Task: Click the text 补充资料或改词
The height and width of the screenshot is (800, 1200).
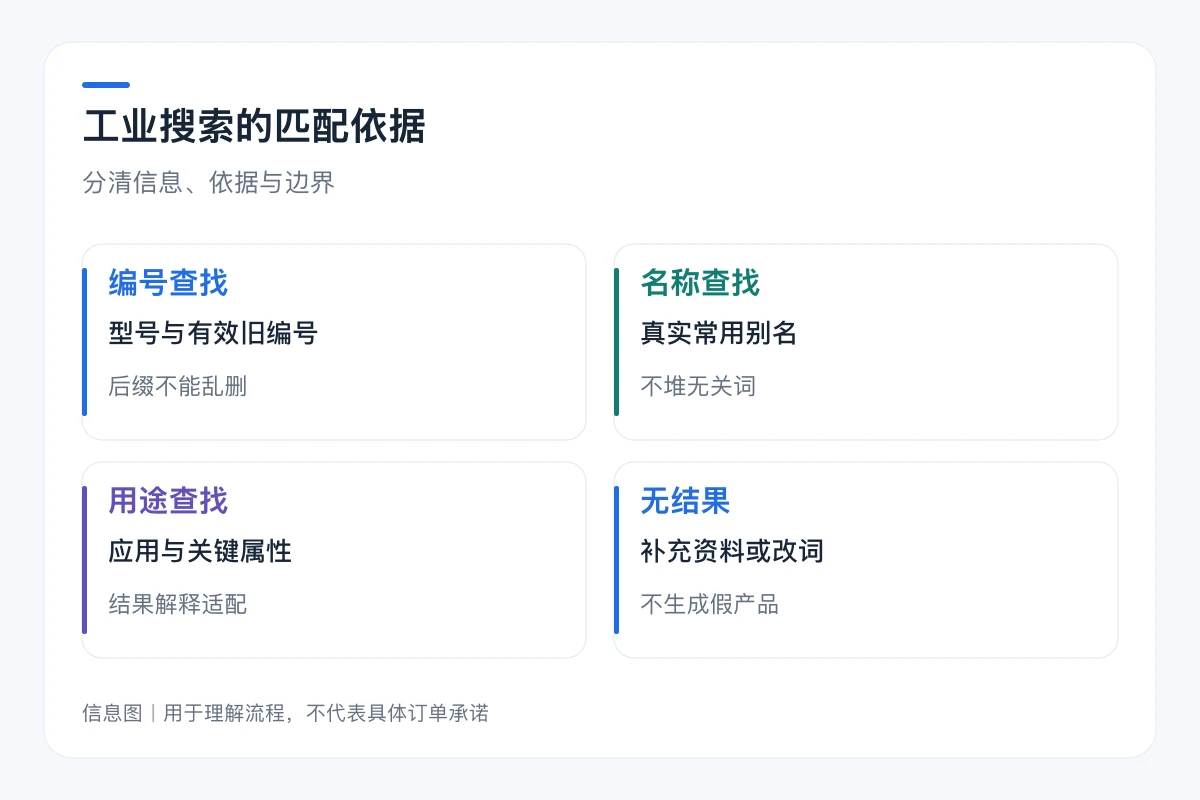Action: point(732,551)
